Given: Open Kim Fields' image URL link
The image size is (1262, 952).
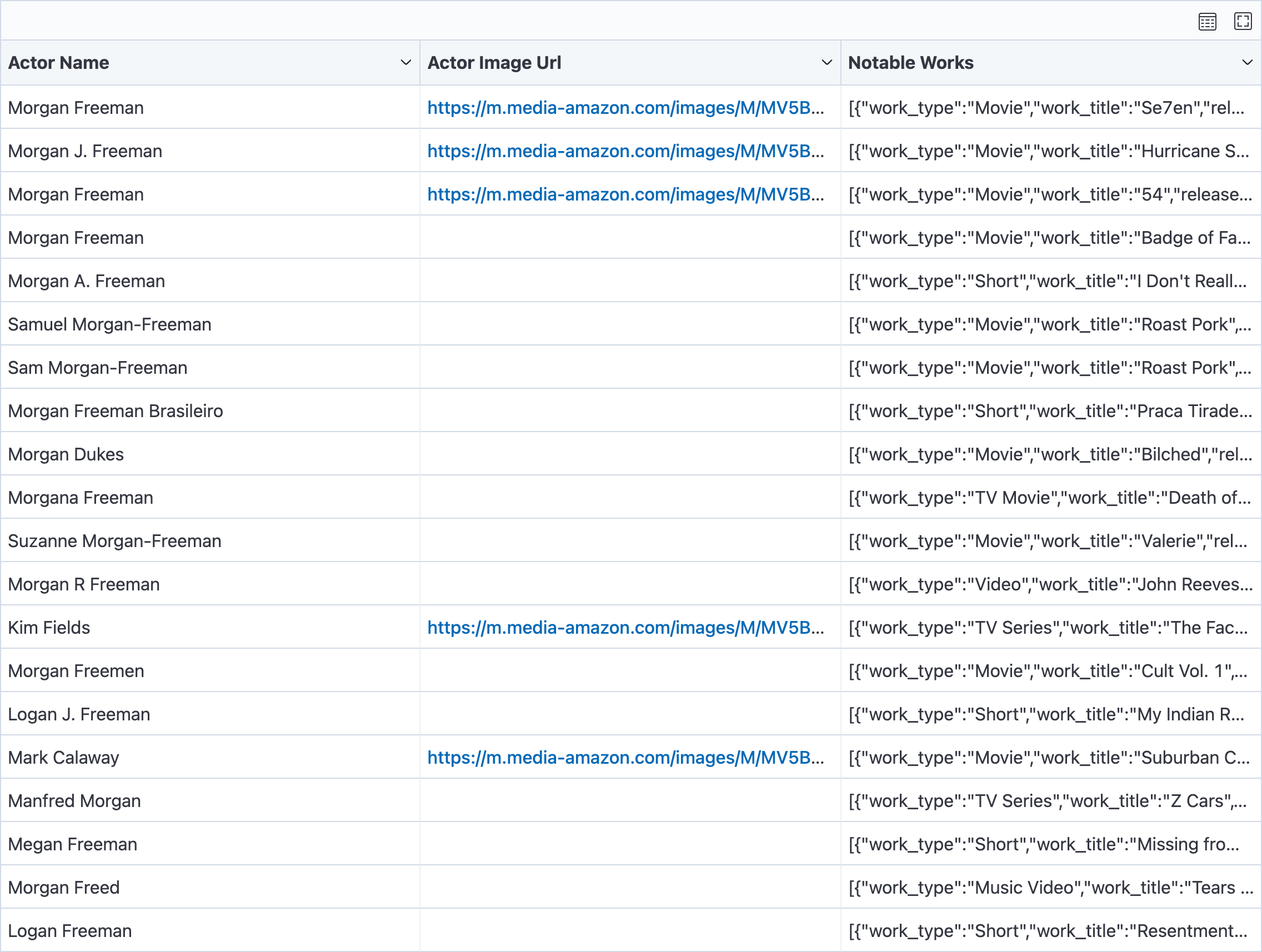Looking at the screenshot, I should [625, 628].
